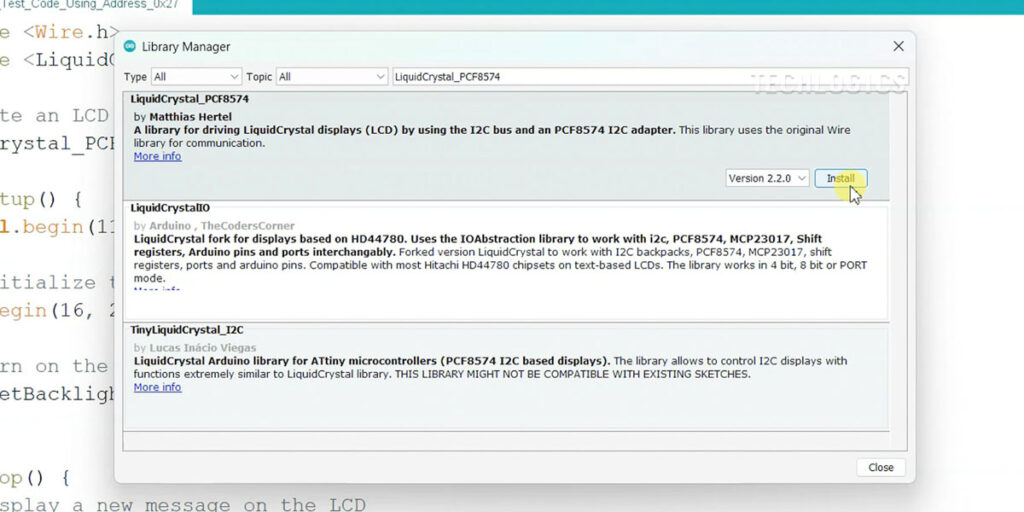Viewport: 1024px width, 512px height.
Task: Open the Type filter dropdown
Action: click(x=196, y=77)
